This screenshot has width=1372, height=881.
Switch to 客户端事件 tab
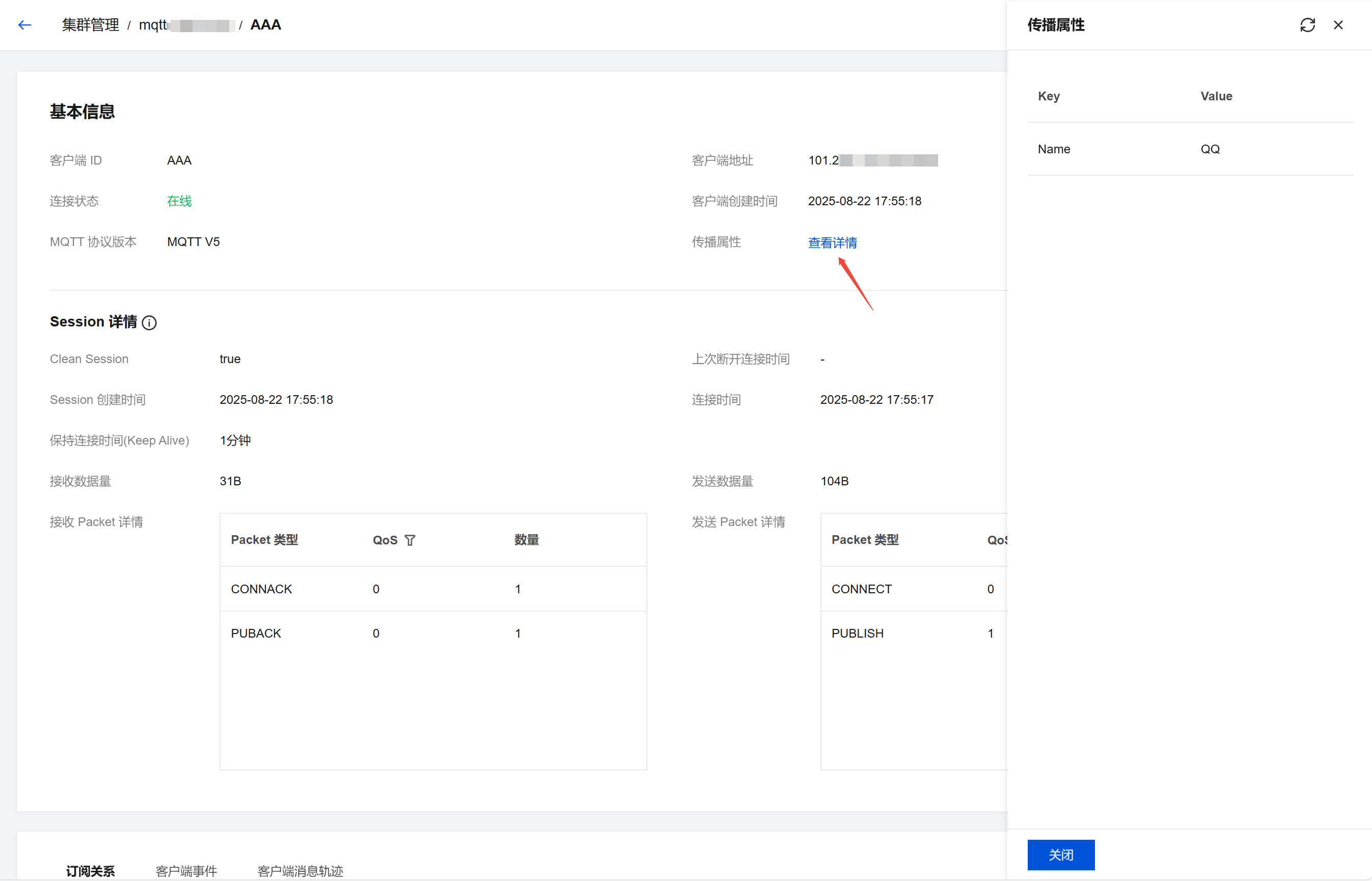click(186, 871)
